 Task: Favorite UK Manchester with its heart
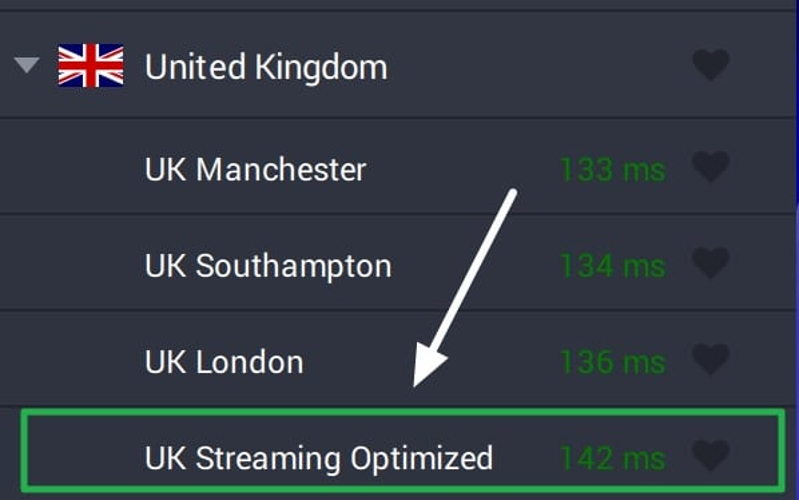click(x=711, y=167)
